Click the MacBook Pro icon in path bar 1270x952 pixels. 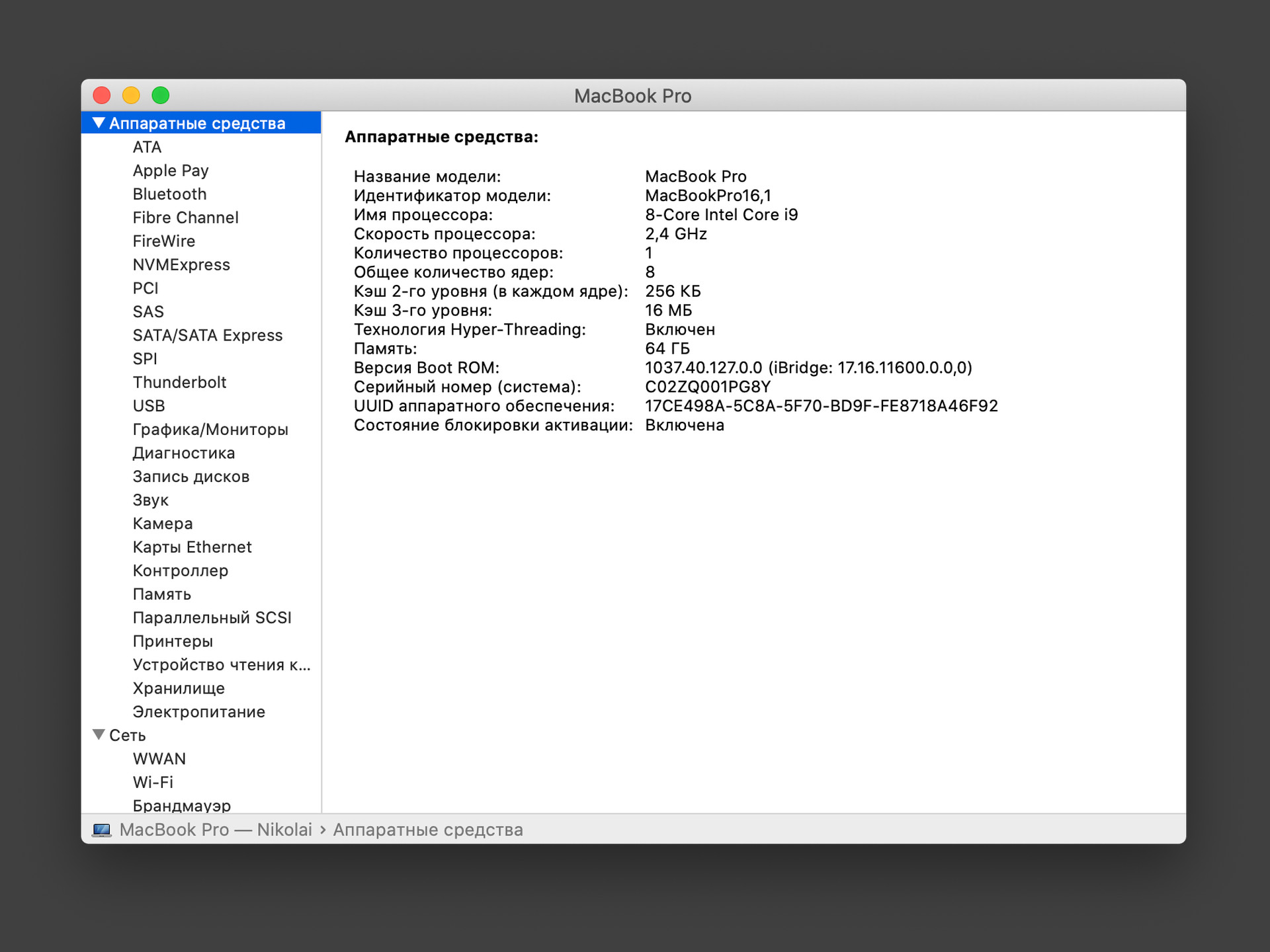[x=102, y=830]
